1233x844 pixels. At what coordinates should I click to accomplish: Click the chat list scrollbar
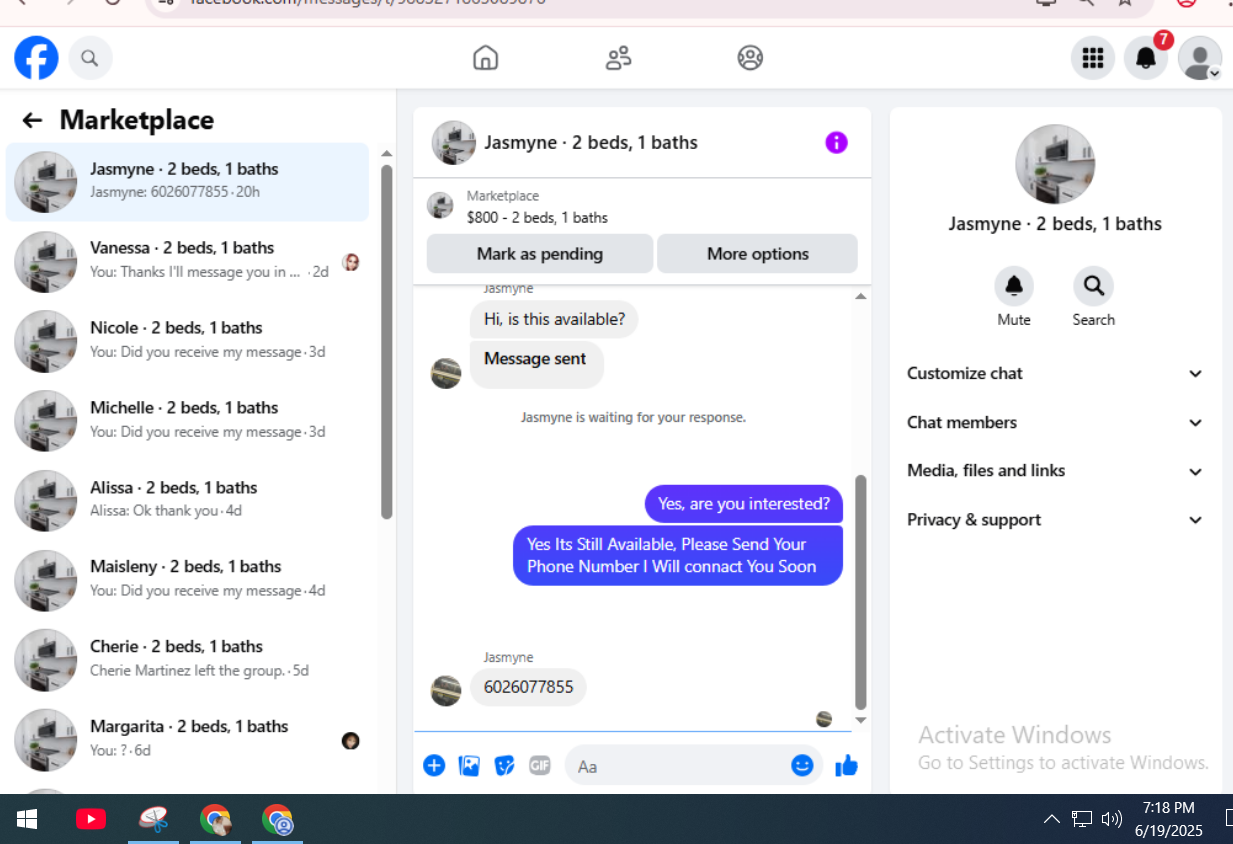pyautogui.click(x=387, y=342)
